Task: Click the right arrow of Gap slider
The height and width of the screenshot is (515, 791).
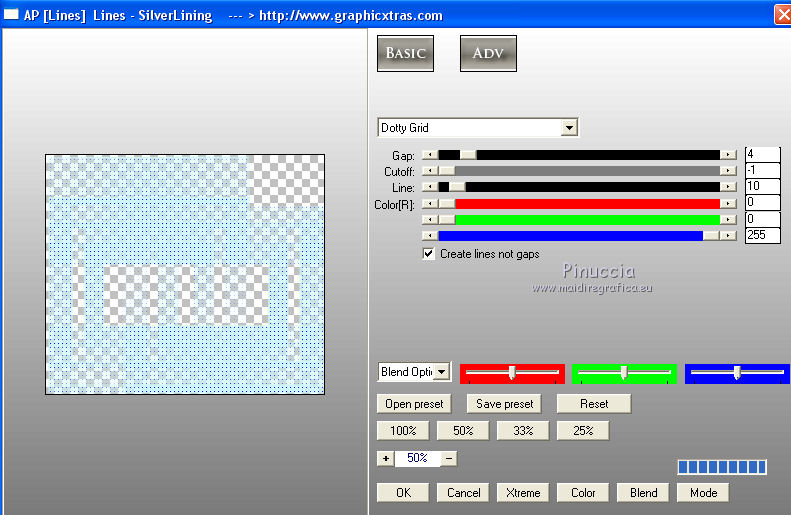Action: 728,155
